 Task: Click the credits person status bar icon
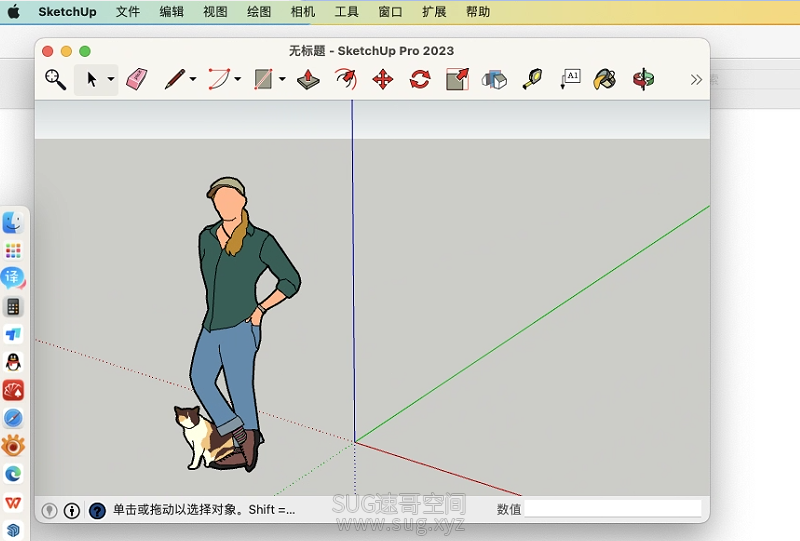(x=72, y=510)
